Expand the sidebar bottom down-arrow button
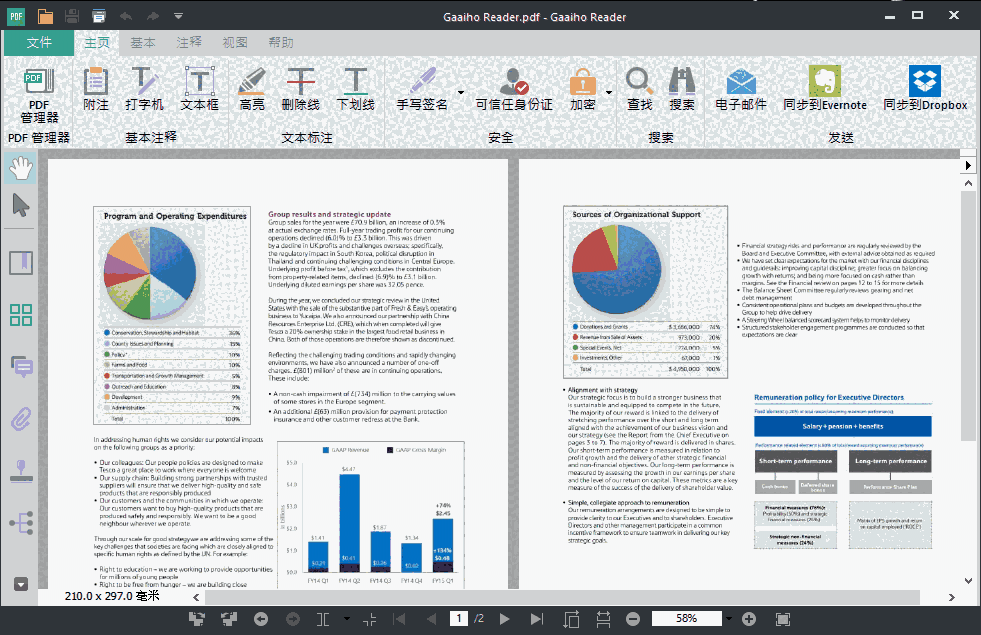 click(x=21, y=584)
